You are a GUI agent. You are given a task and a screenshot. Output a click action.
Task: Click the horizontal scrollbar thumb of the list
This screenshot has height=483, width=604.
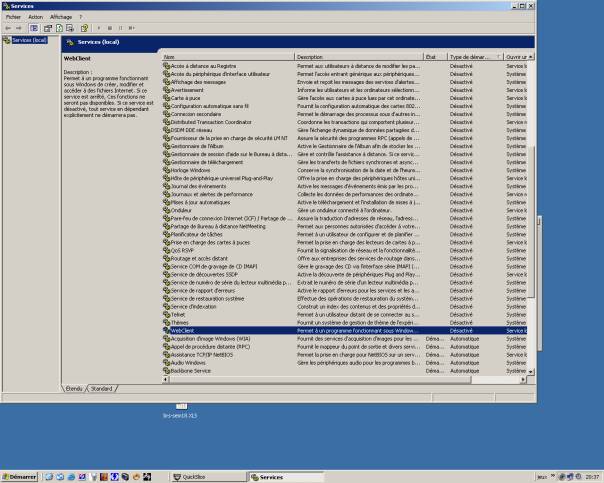pyautogui.click(x=320, y=379)
